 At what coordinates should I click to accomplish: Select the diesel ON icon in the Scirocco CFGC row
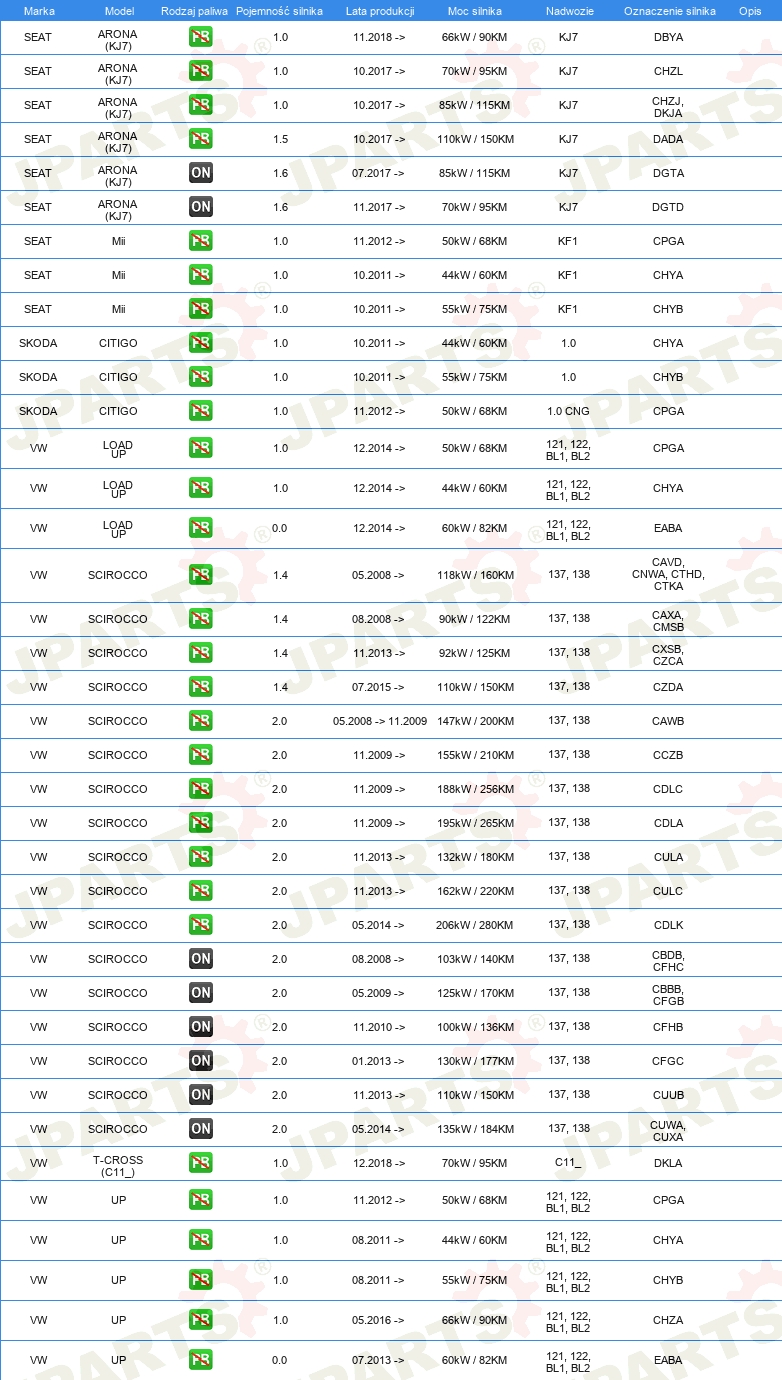point(201,1061)
